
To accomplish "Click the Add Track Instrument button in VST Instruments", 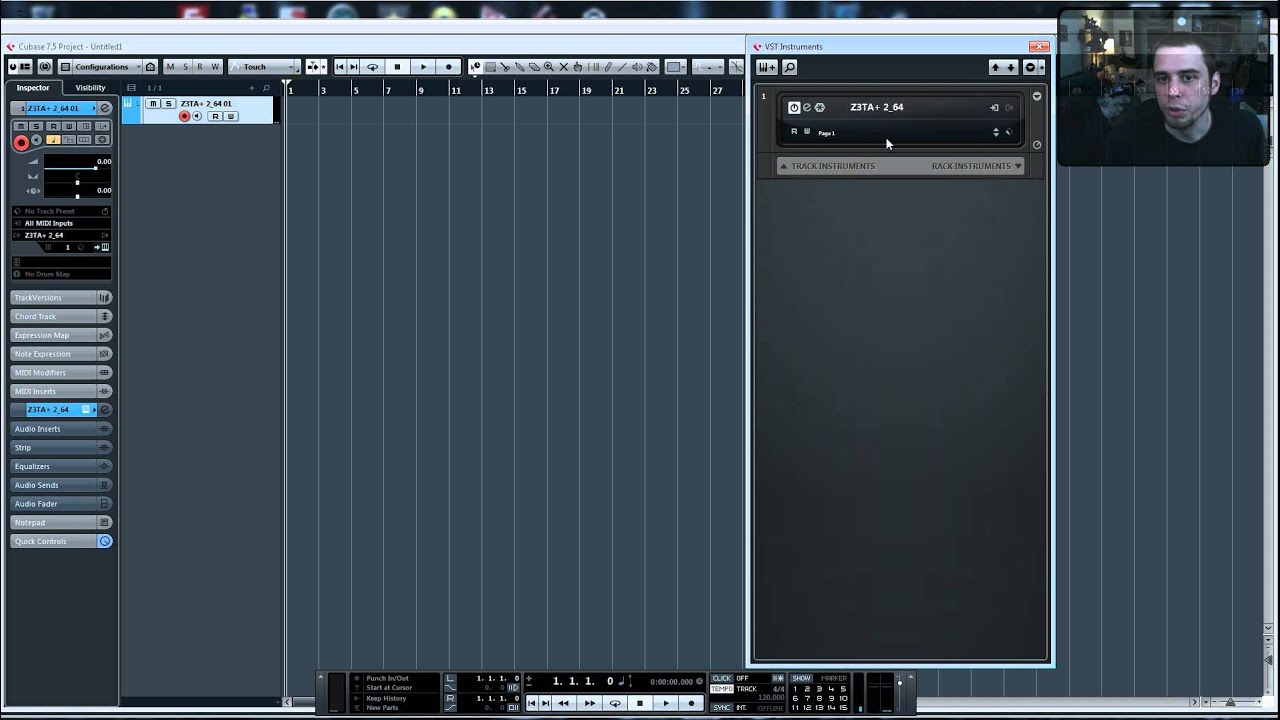I will coord(767,67).
